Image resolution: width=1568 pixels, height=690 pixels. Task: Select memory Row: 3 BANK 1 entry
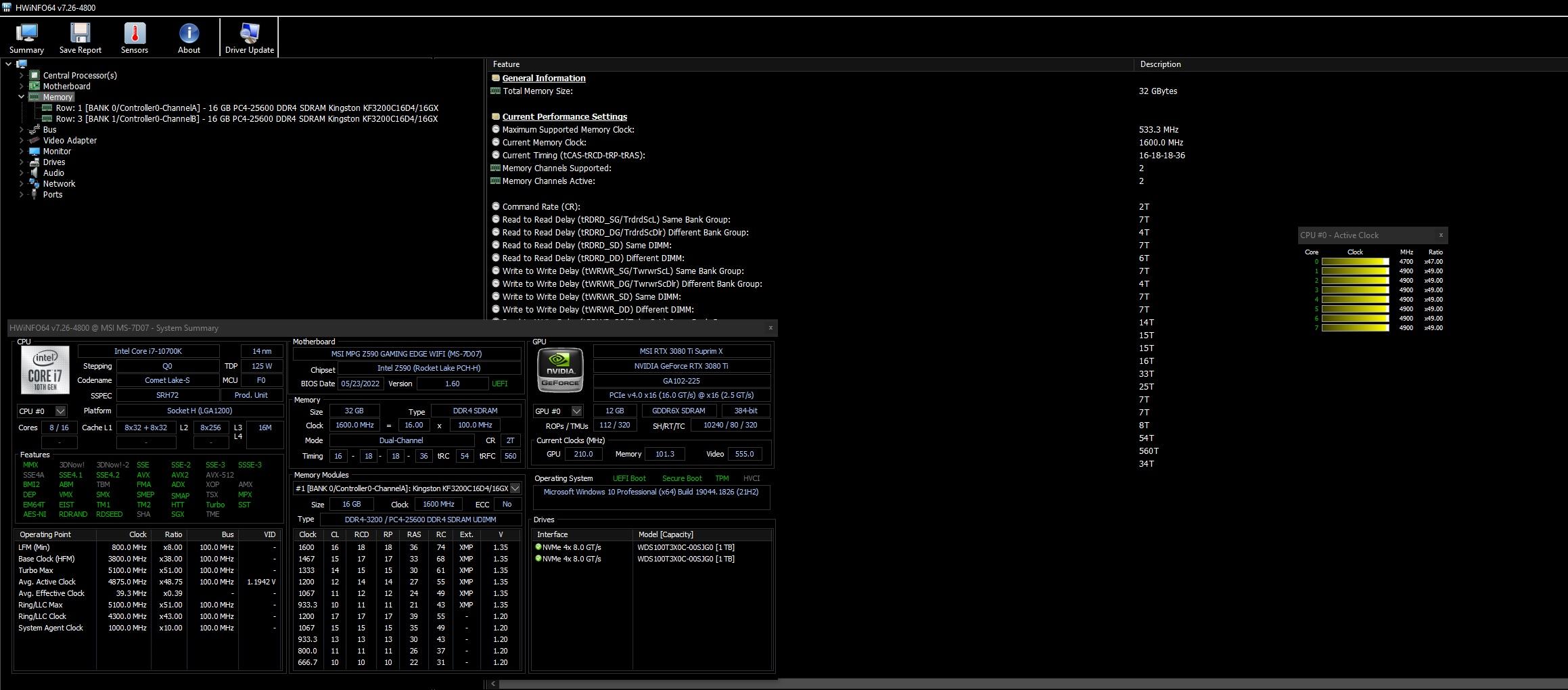[247, 118]
